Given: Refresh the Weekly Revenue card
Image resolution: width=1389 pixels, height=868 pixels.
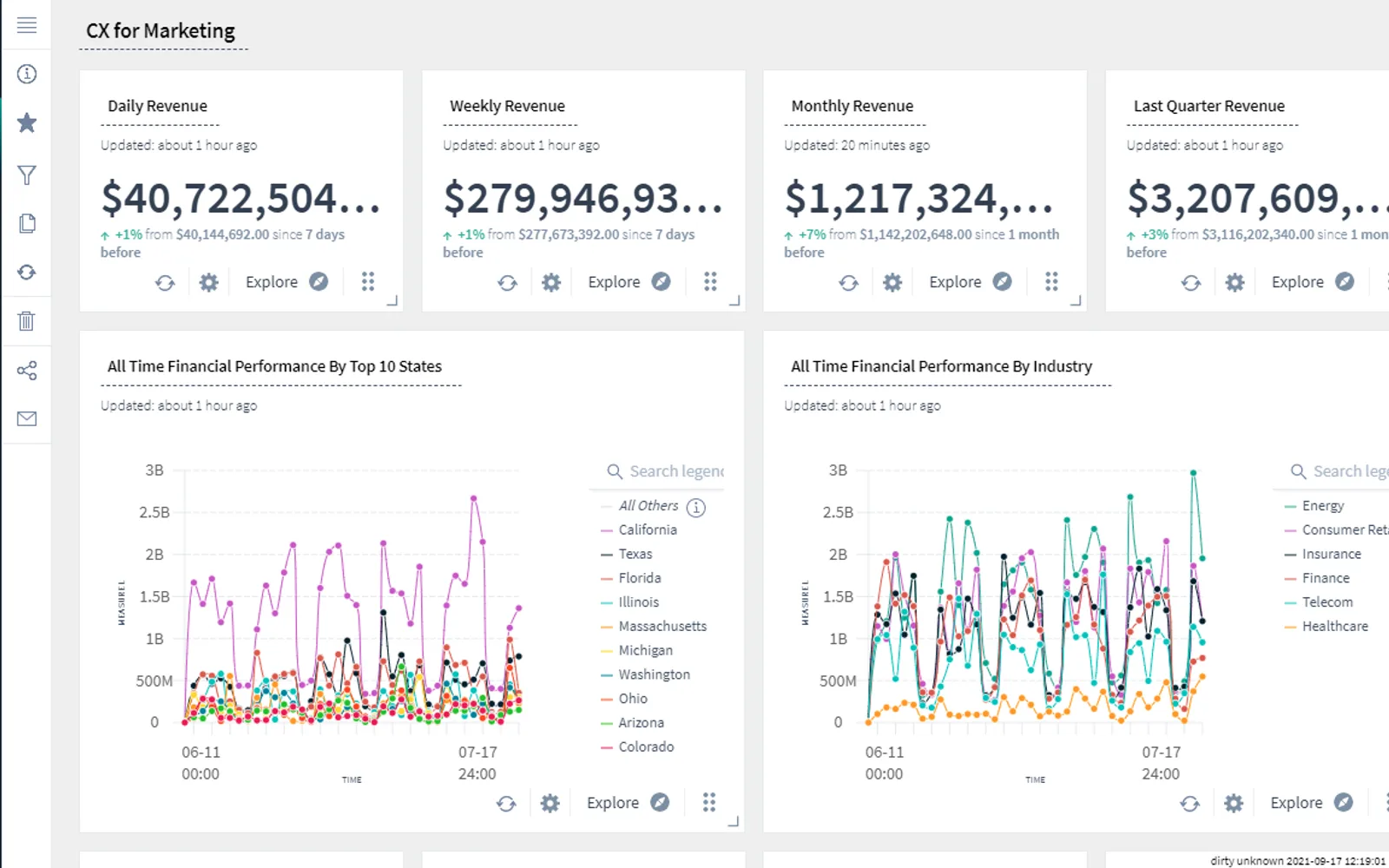Looking at the screenshot, I should [508, 282].
